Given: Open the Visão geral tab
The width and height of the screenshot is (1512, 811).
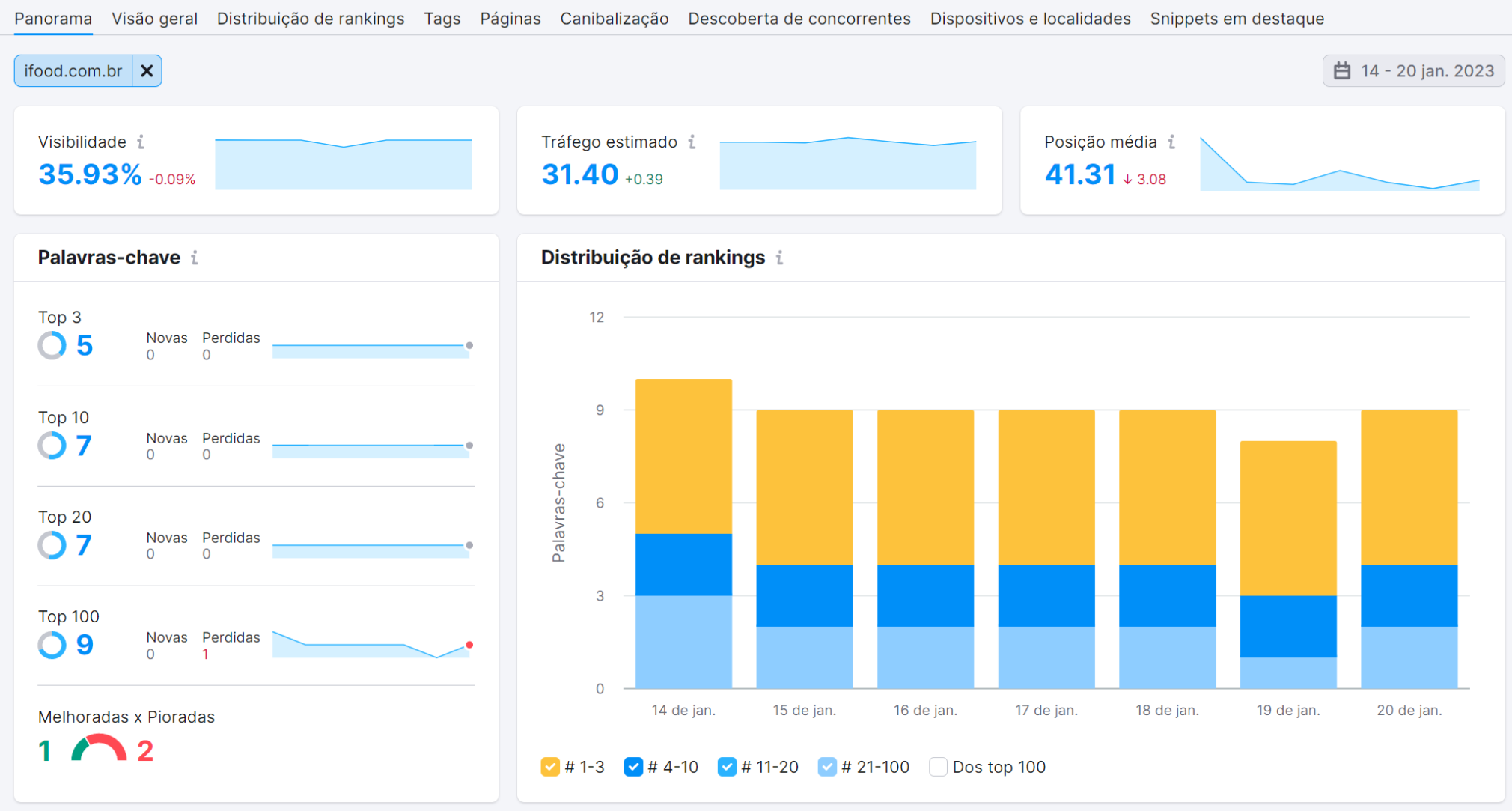Looking at the screenshot, I should tap(155, 19).
